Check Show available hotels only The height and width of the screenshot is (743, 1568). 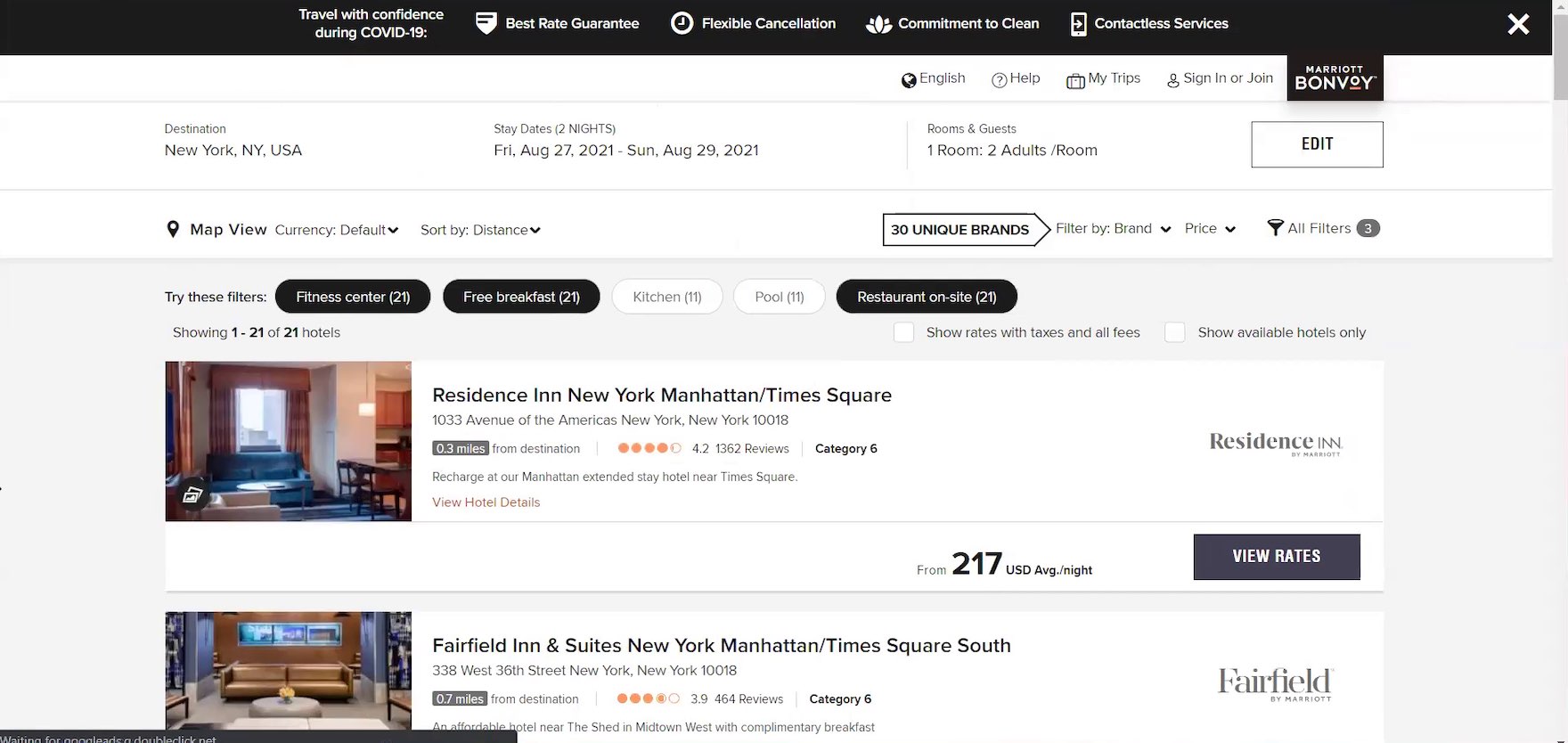pos(1175,332)
